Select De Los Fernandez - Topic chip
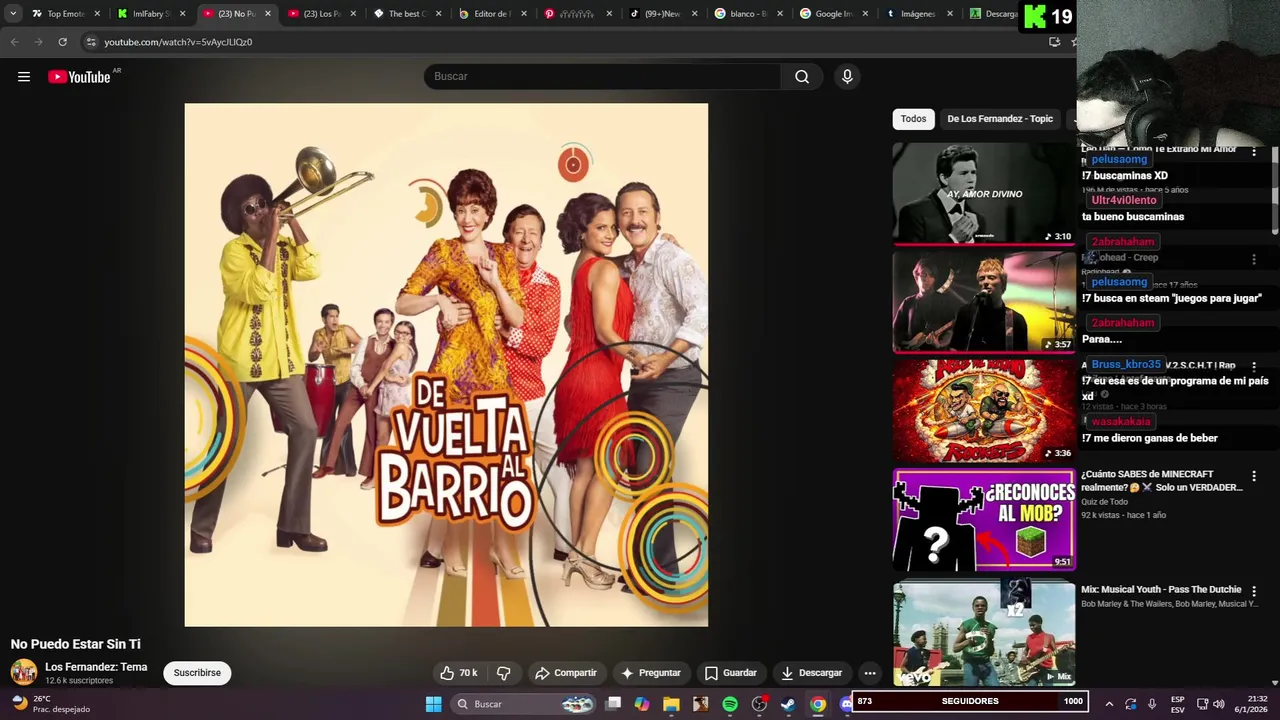This screenshot has height=720, width=1280. click(1000, 119)
